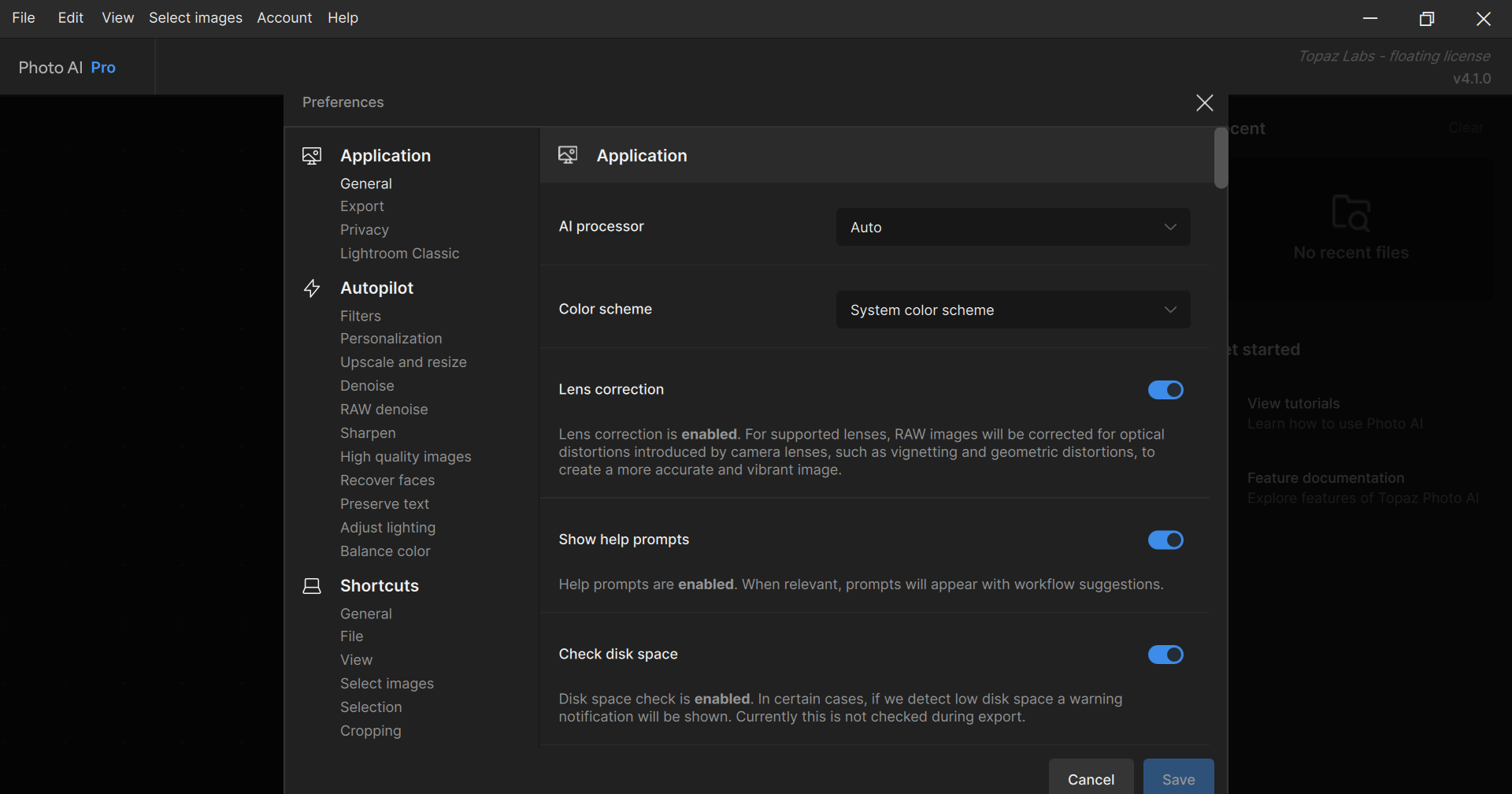The image size is (1512, 794).
Task: Open the Account menu
Action: pos(284,17)
